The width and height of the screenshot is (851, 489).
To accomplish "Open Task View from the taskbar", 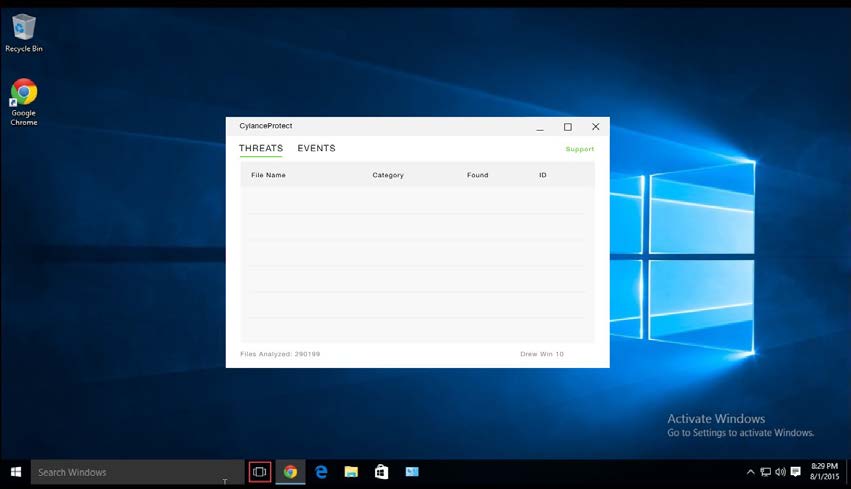I will pyautogui.click(x=260, y=472).
